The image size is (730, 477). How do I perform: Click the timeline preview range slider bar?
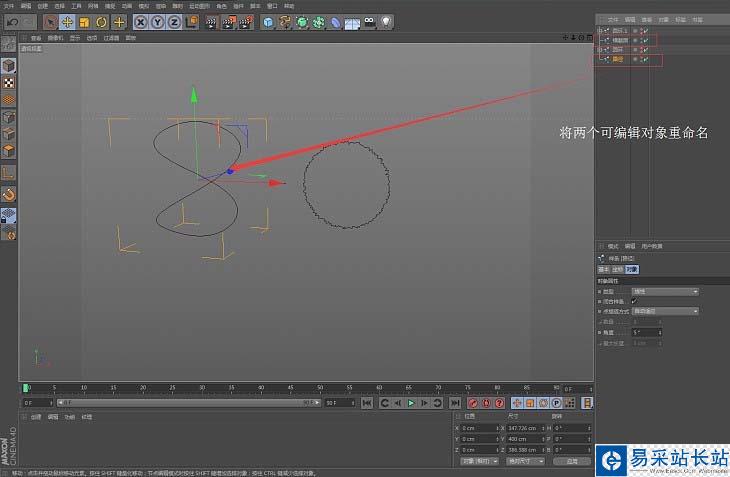coord(189,403)
